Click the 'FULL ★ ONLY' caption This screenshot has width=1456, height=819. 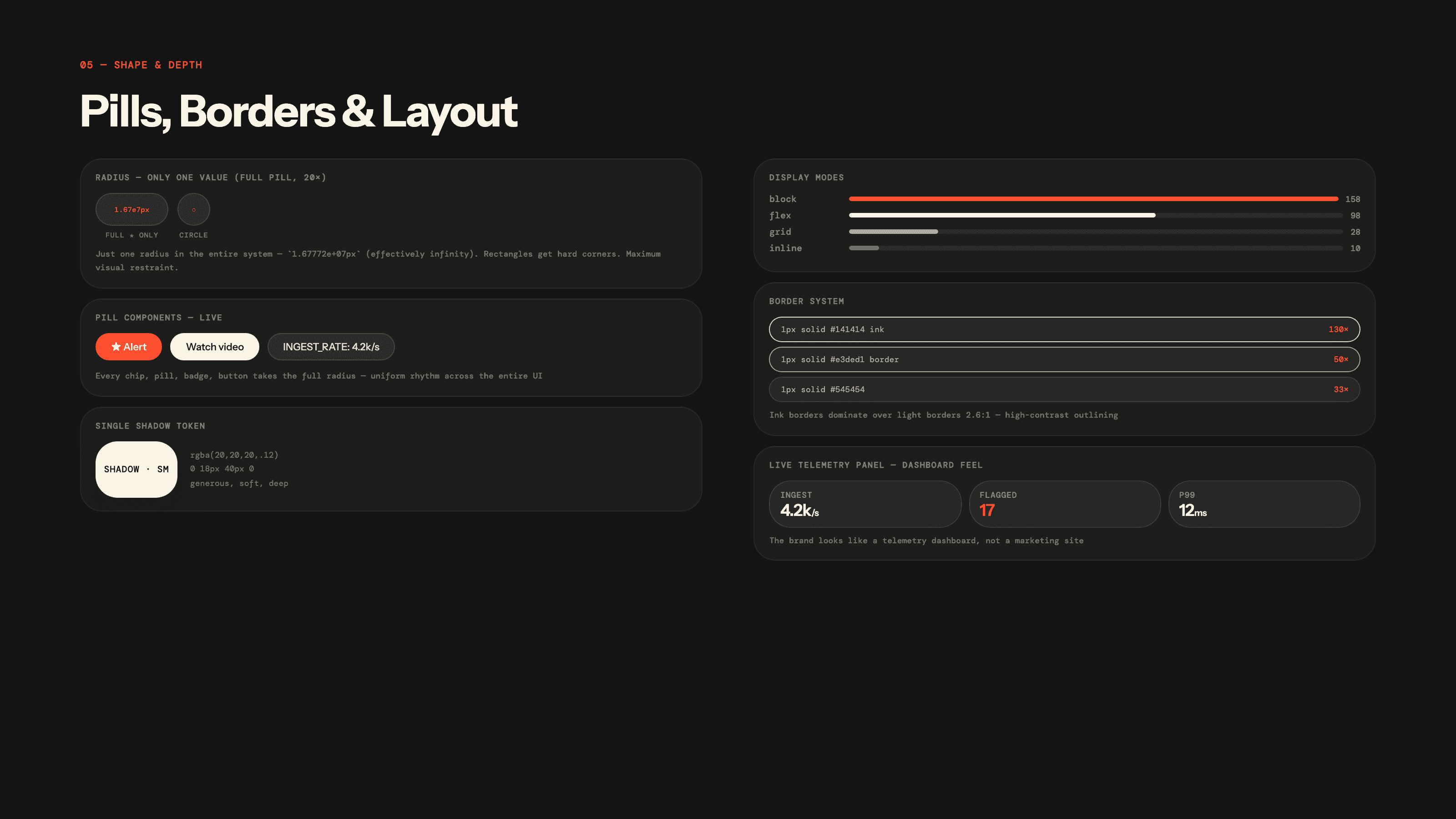131,235
